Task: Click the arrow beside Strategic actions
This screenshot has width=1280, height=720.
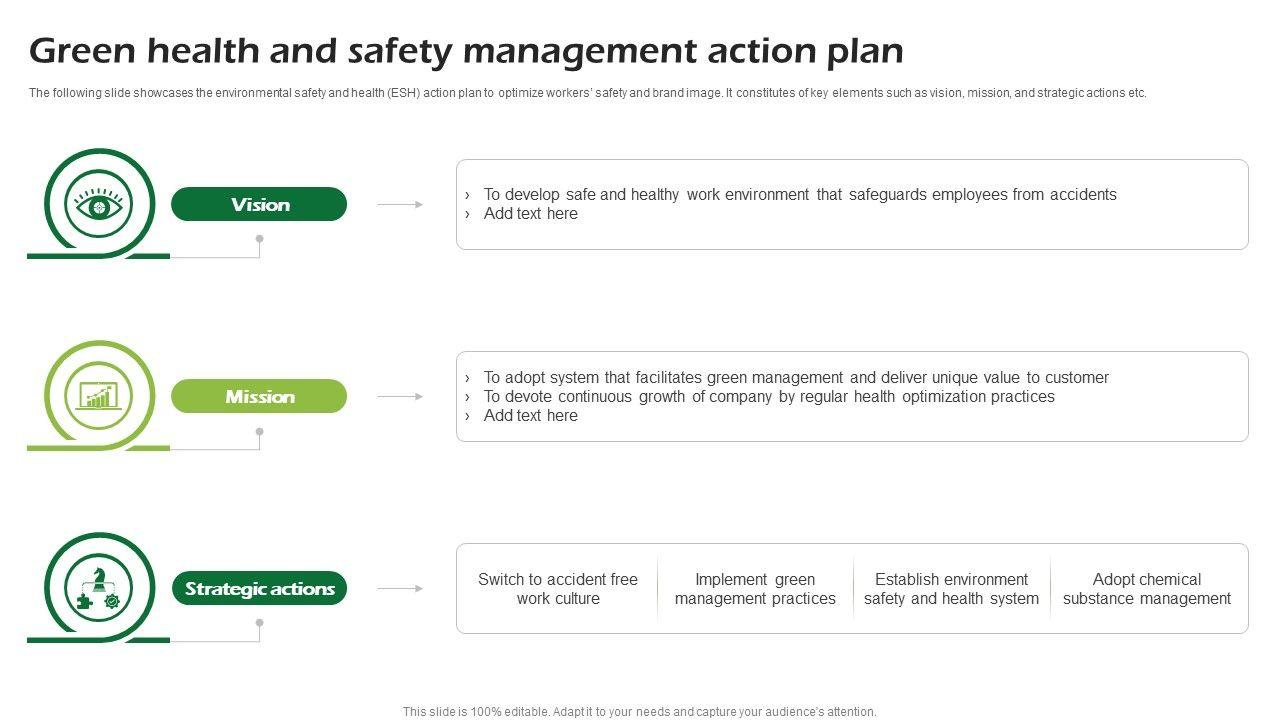Action: coord(400,589)
